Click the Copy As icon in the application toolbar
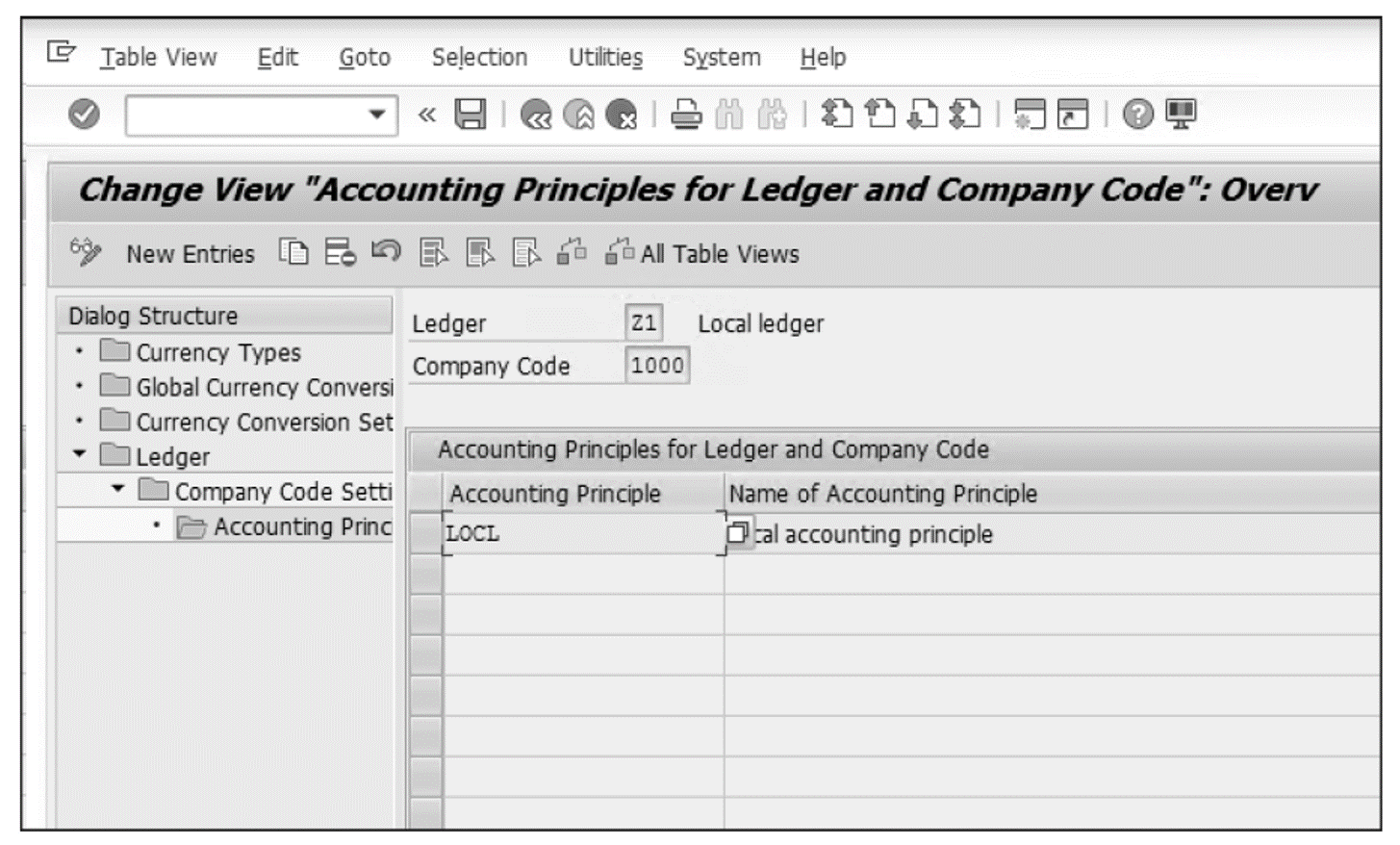Image resolution: width=1400 pixels, height=845 pixels. pyautogui.click(x=293, y=254)
